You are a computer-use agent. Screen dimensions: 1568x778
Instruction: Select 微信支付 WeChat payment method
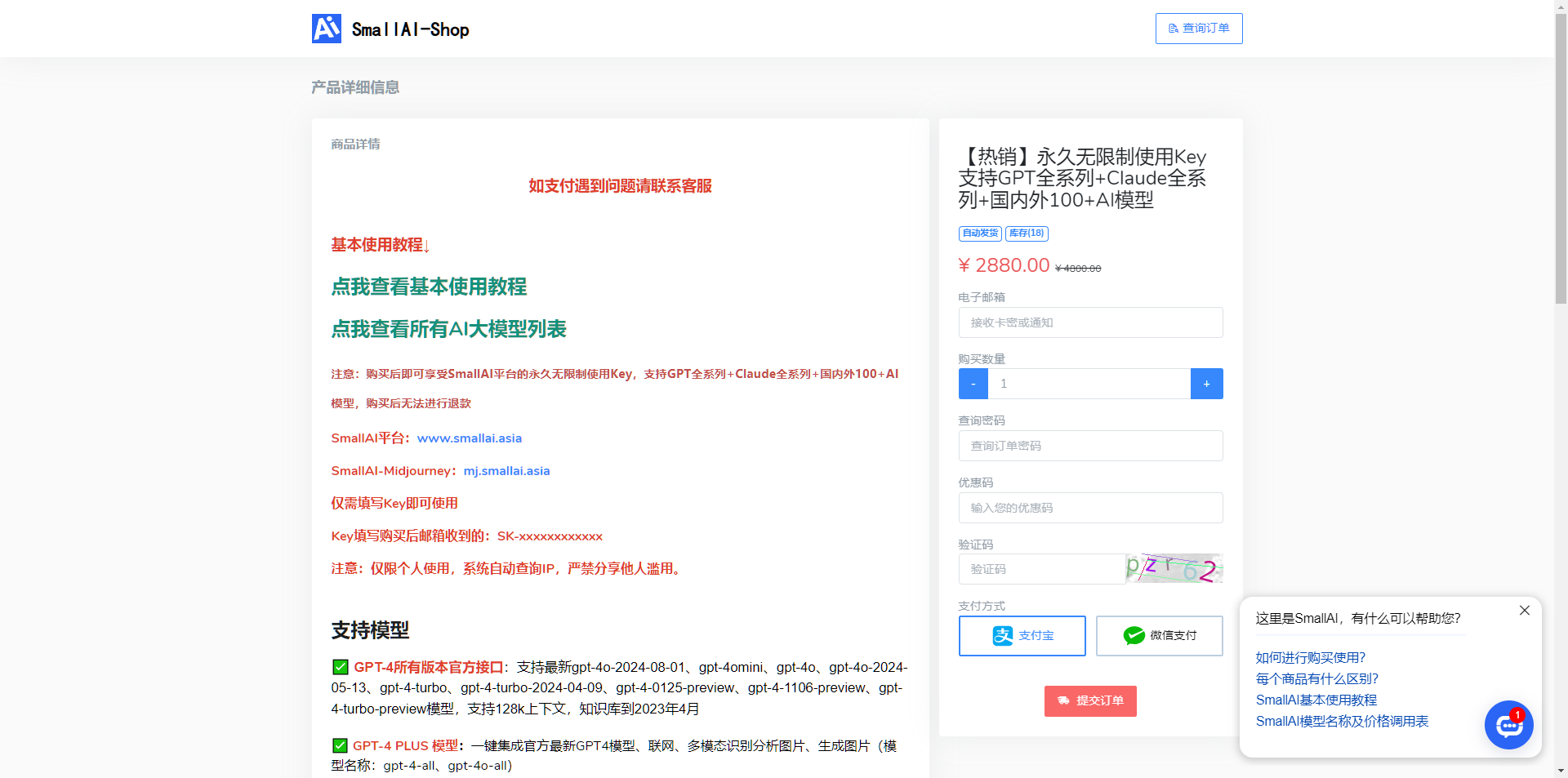(x=1160, y=636)
